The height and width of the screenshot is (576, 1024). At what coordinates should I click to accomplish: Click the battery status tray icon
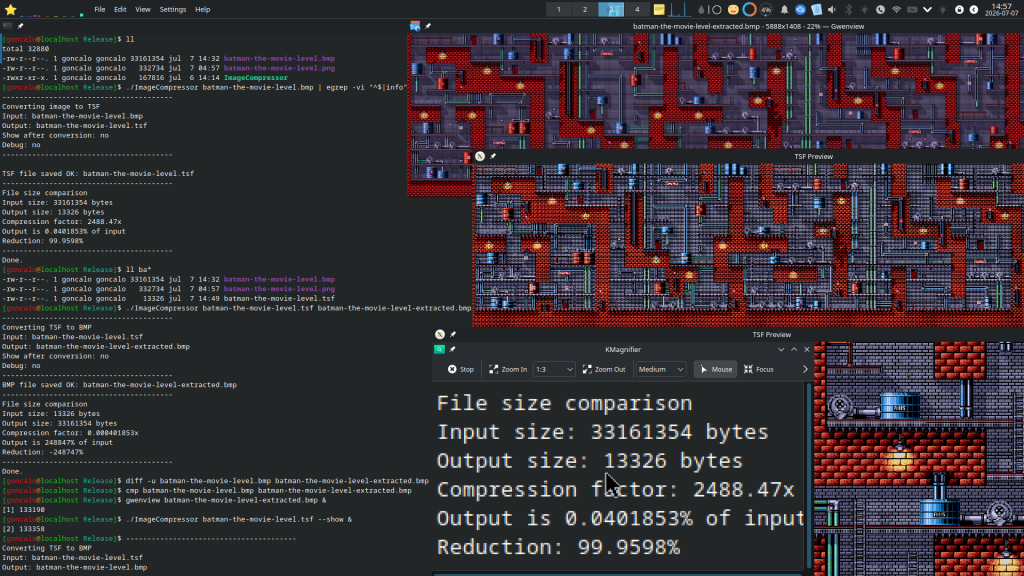[x=912, y=10]
